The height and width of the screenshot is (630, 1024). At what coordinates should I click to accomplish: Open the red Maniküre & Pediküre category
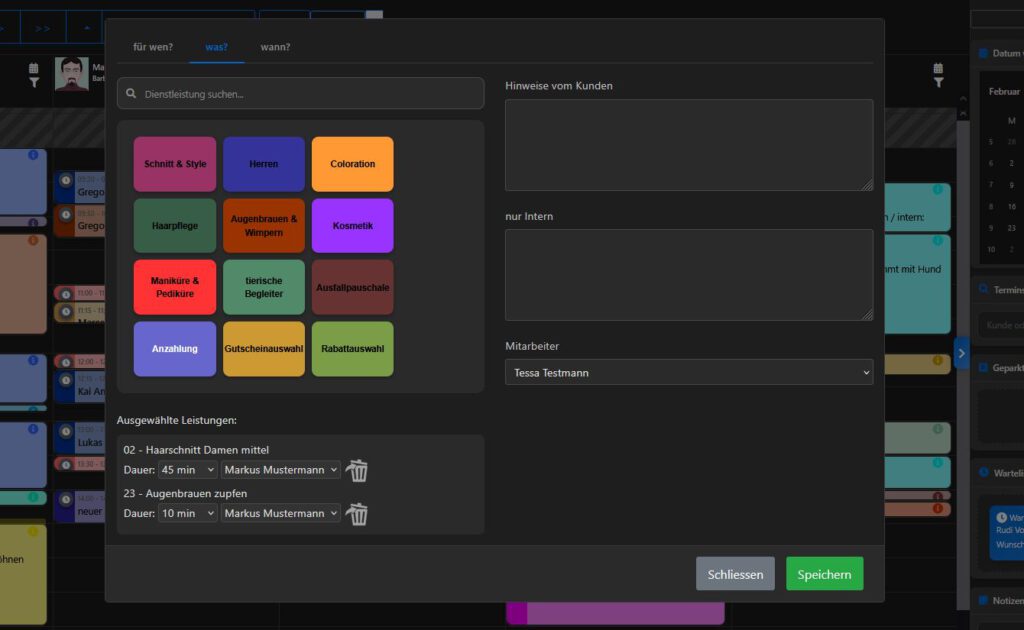point(175,288)
